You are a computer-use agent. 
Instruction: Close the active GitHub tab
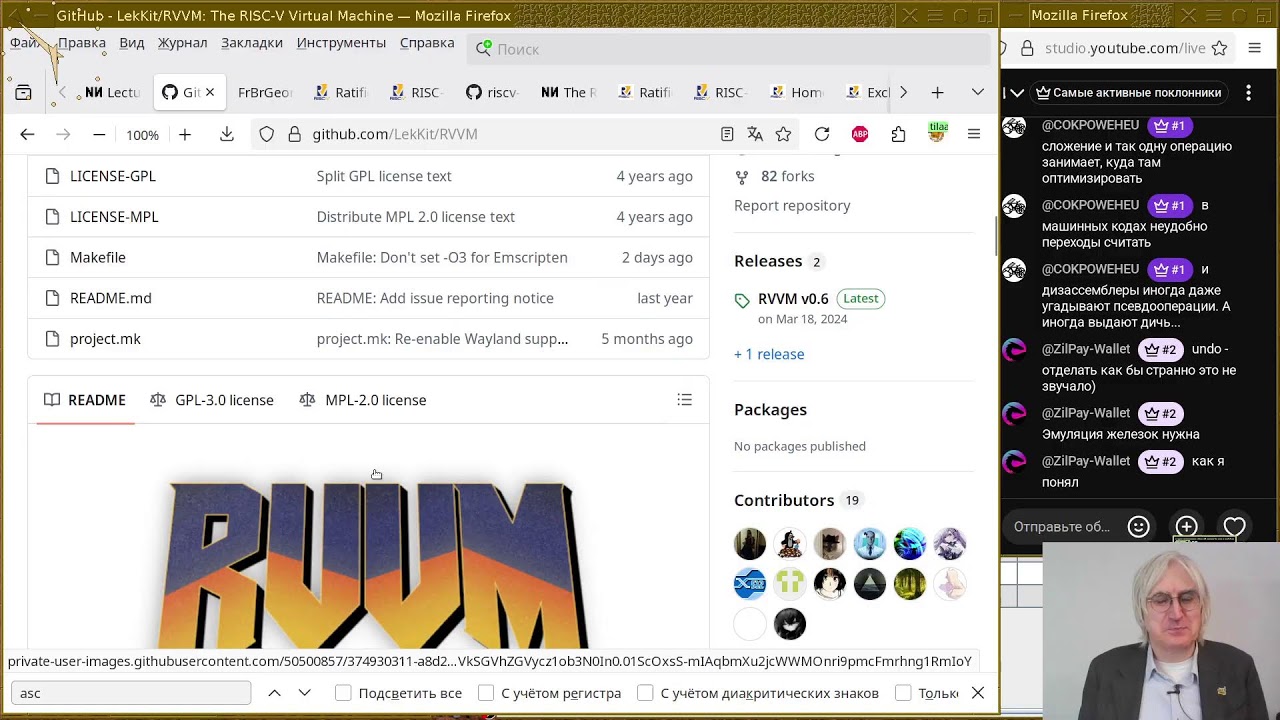pos(210,92)
